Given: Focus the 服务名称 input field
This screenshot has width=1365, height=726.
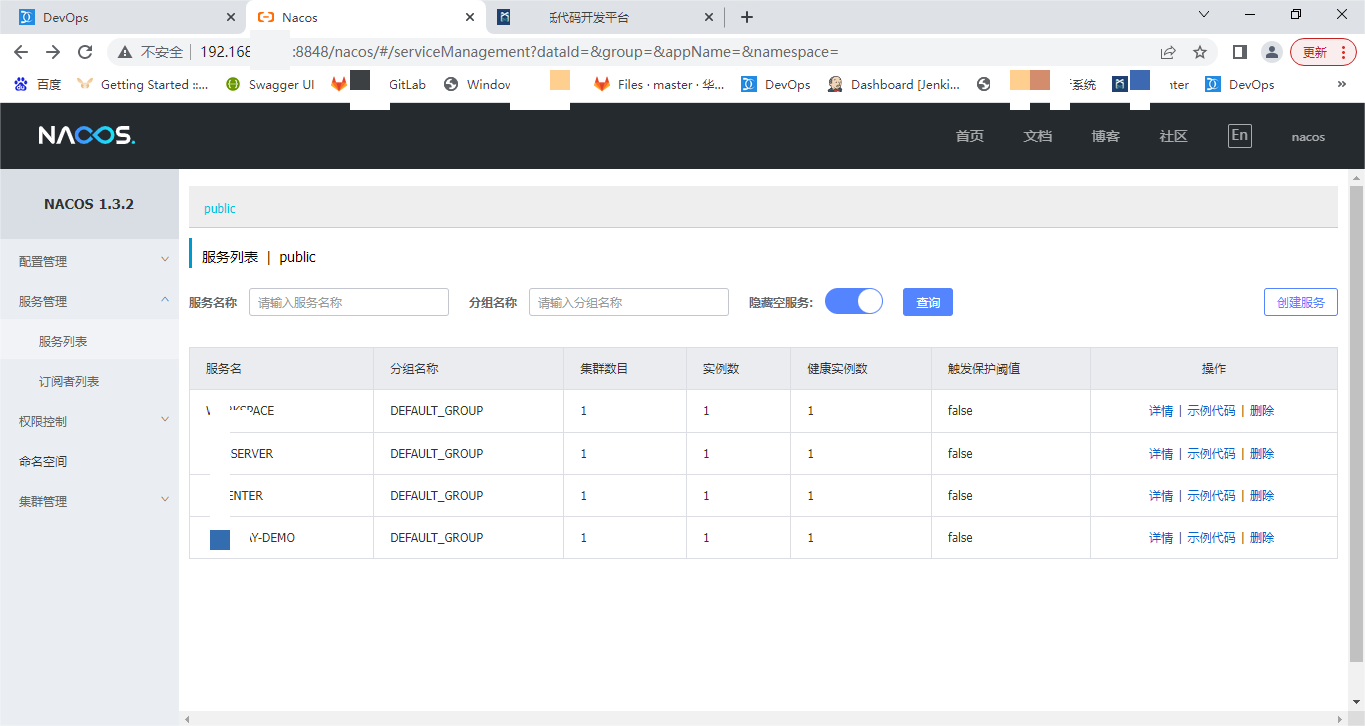Looking at the screenshot, I should [x=348, y=302].
